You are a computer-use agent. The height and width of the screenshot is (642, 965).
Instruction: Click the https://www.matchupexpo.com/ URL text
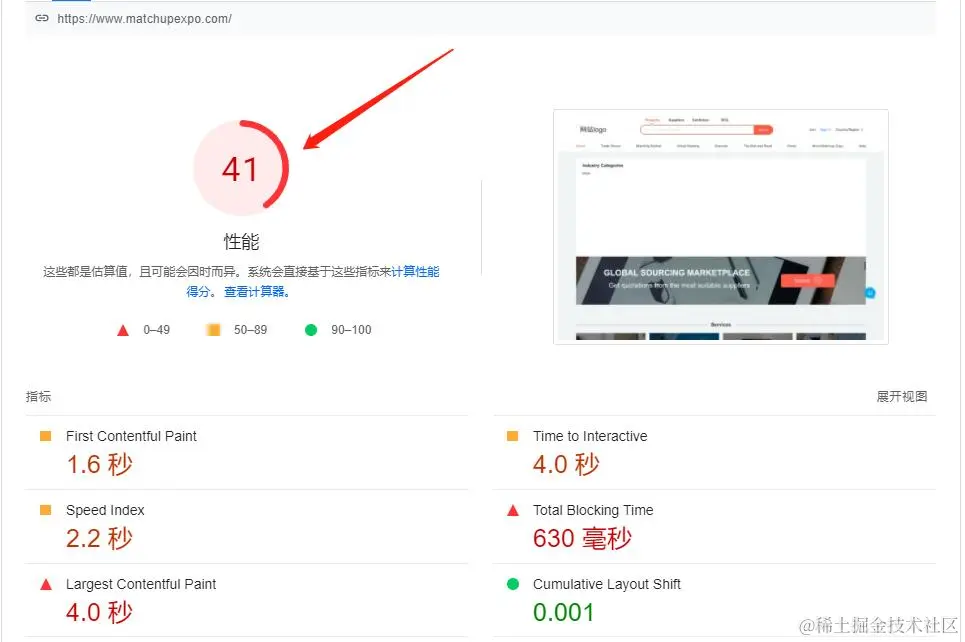click(x=145, y=19)
